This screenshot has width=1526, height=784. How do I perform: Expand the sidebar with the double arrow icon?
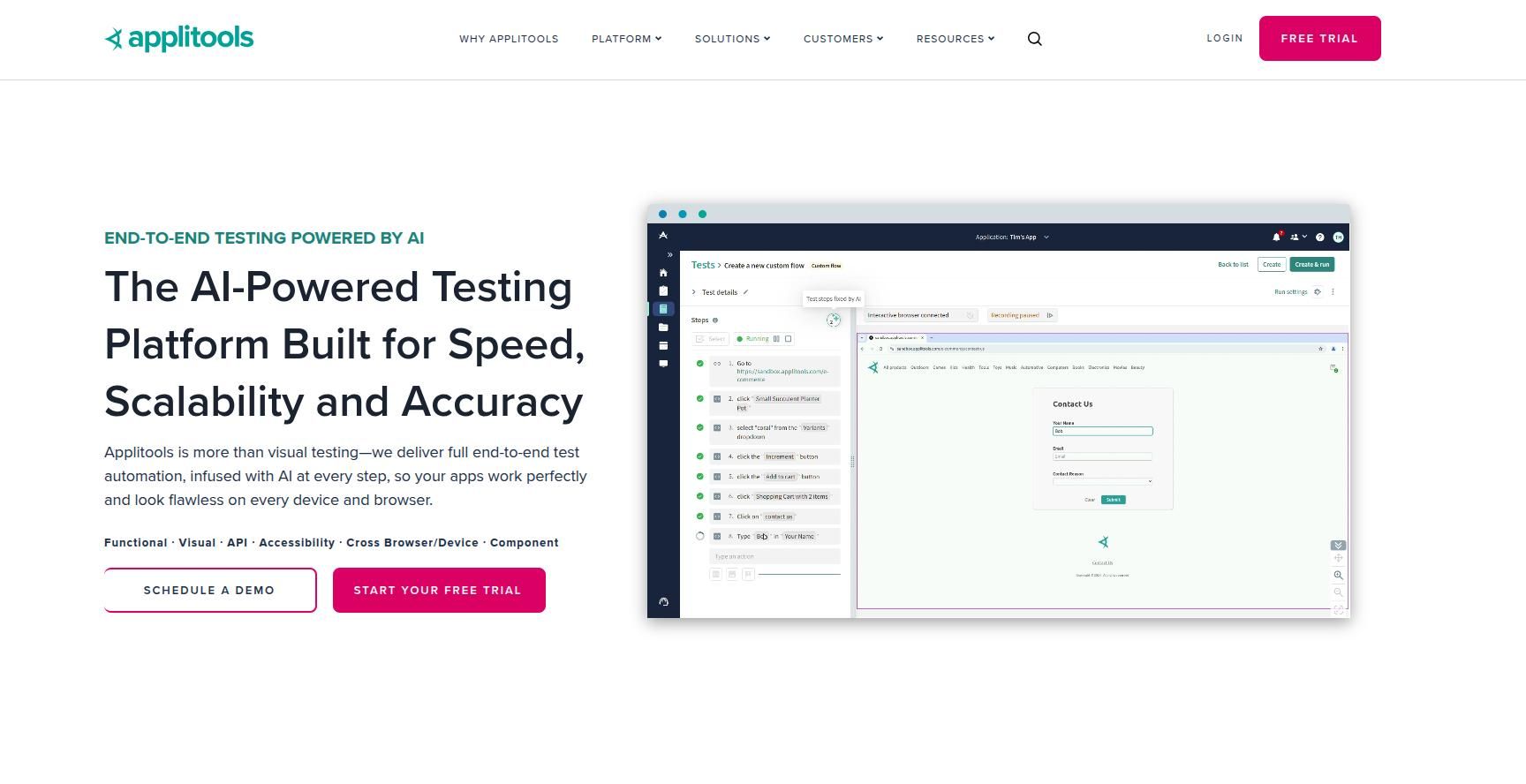pos(670,255)
